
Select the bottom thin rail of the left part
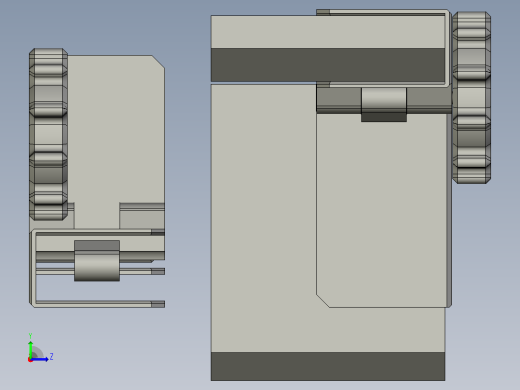pyautogui.click(x=99, y=304)
